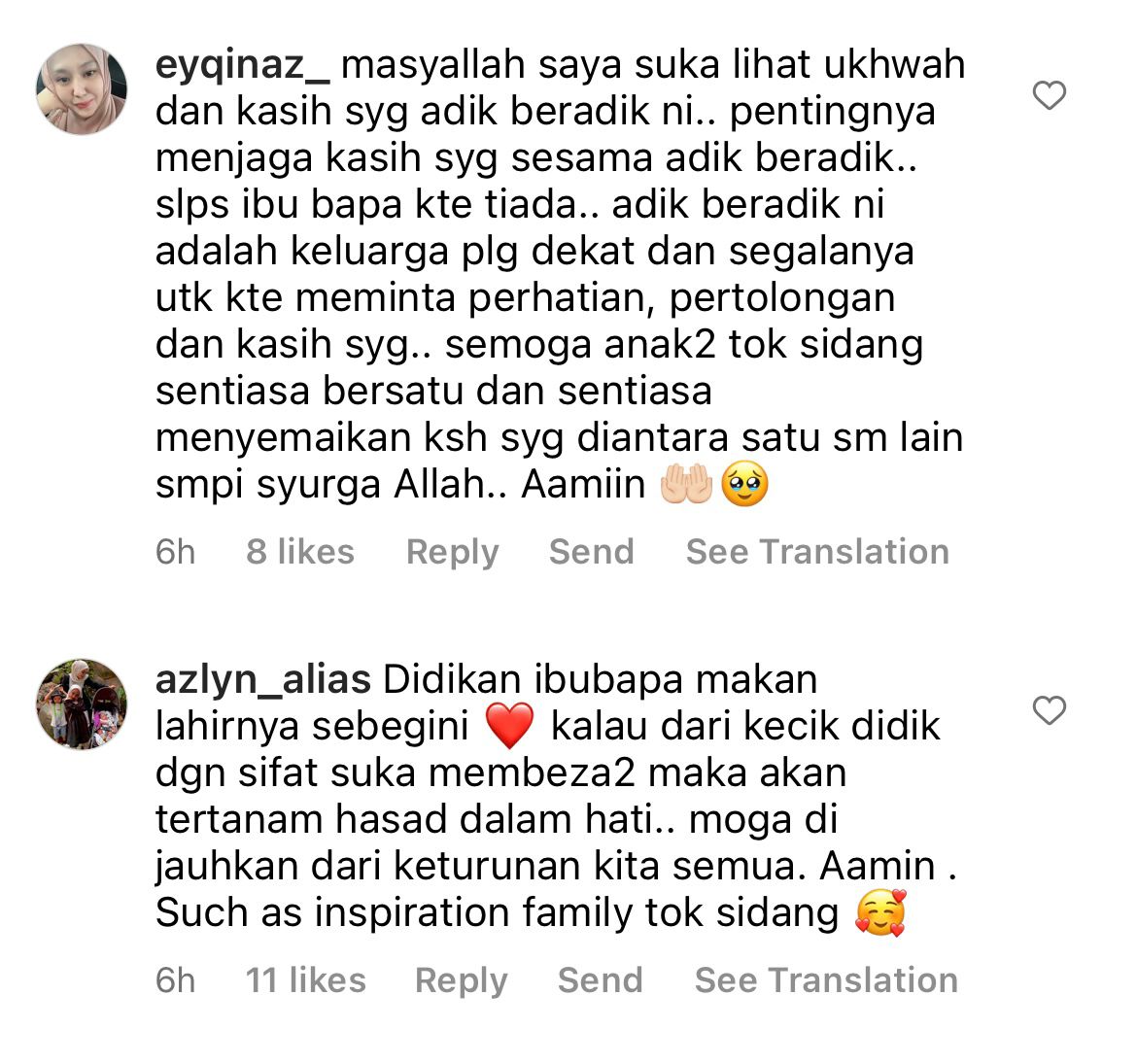Reply to azlyn_alias's comment

coord(462,980)
